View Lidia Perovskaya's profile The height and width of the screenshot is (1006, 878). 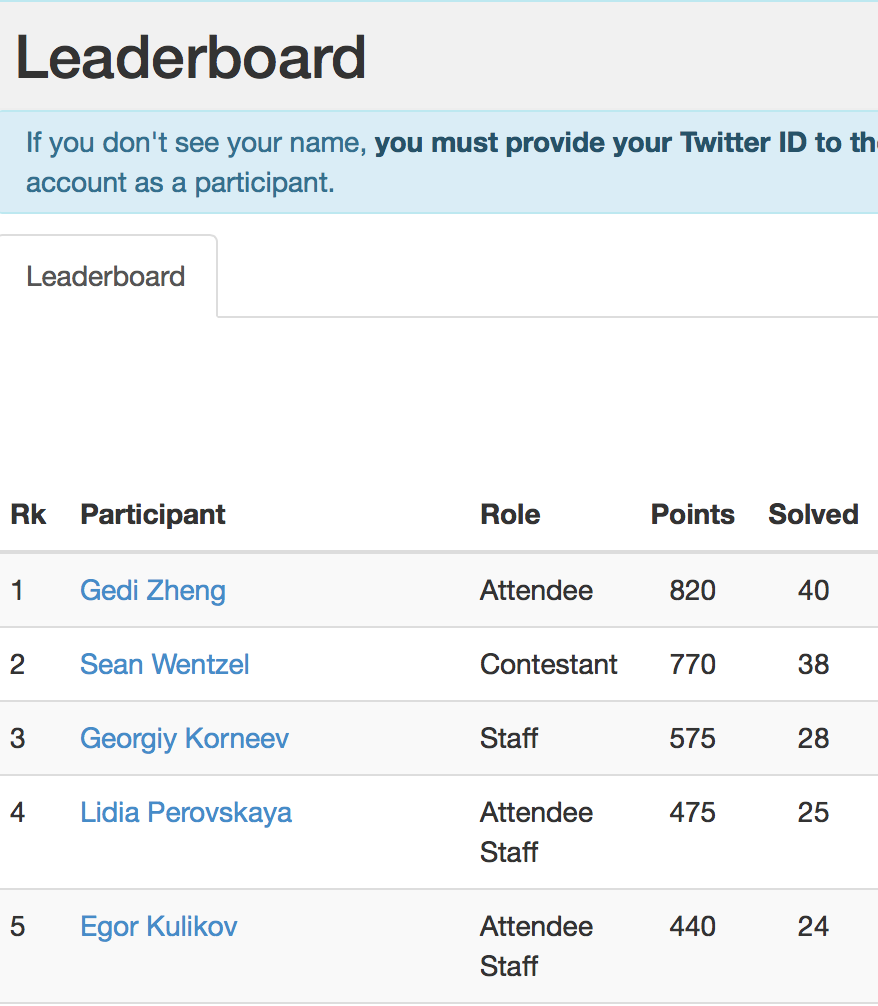[x=186, y=813]
